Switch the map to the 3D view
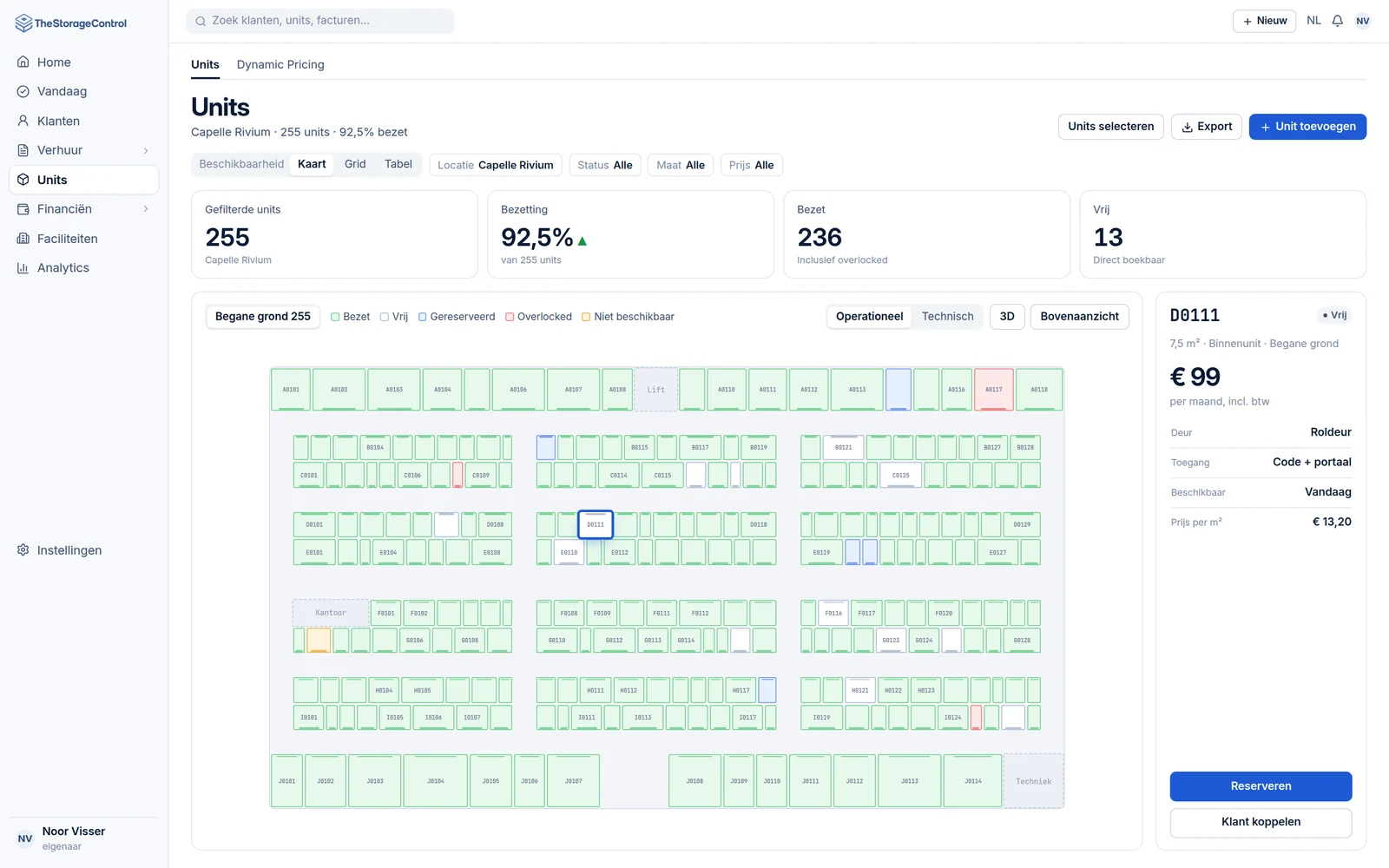 [1007, 317]
